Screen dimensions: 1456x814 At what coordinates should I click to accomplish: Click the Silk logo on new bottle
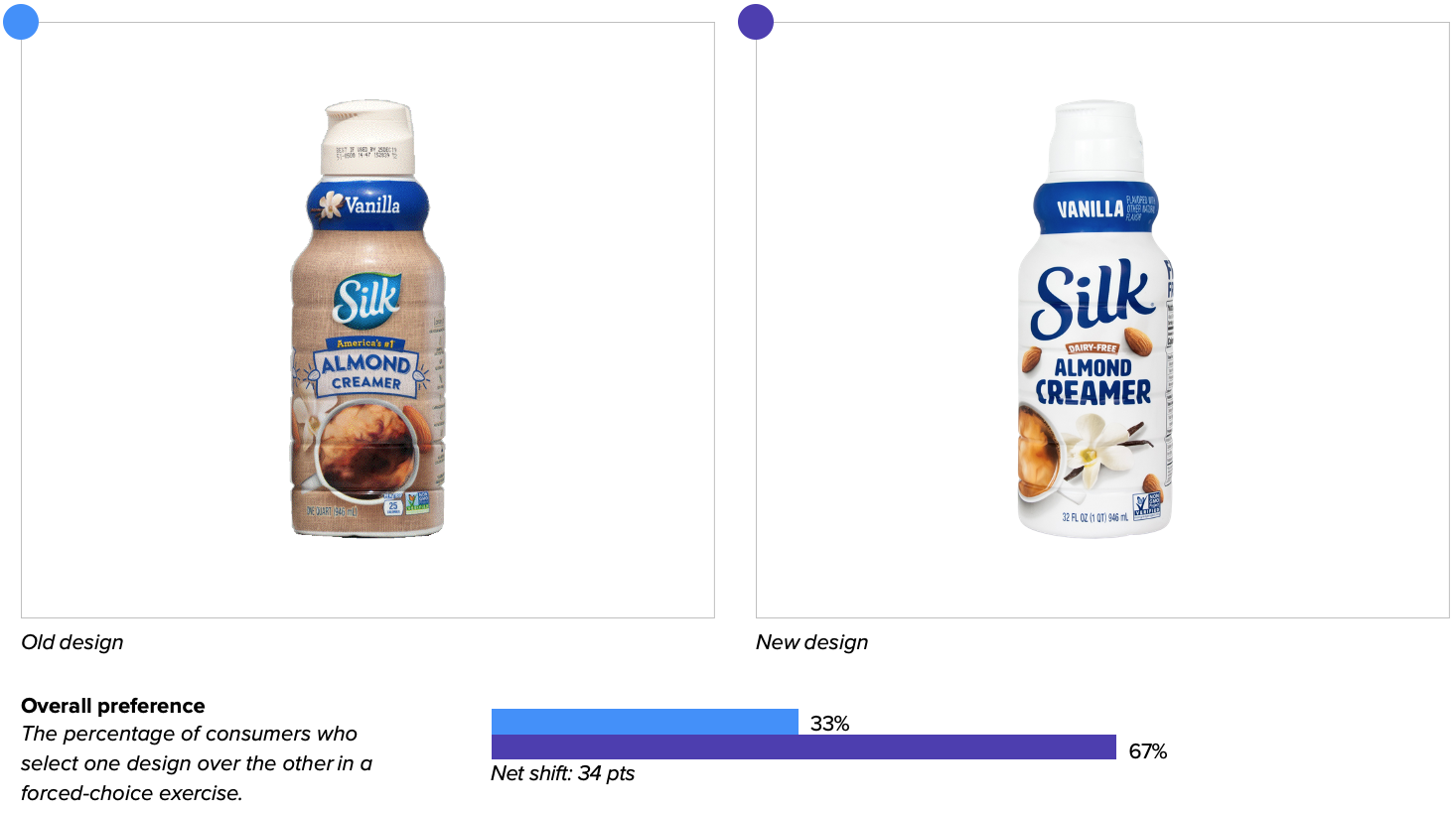click(x=1093, y=298)
